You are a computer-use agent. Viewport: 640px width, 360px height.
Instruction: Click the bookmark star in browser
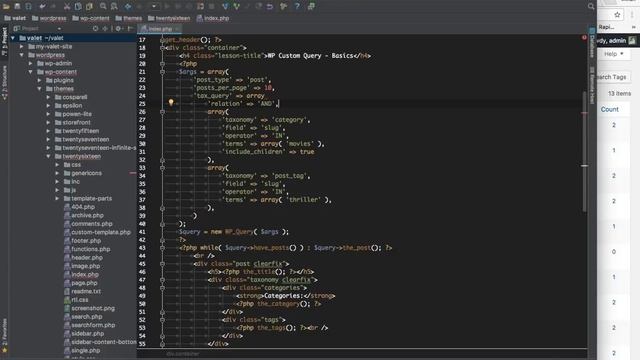coord(617,15)
